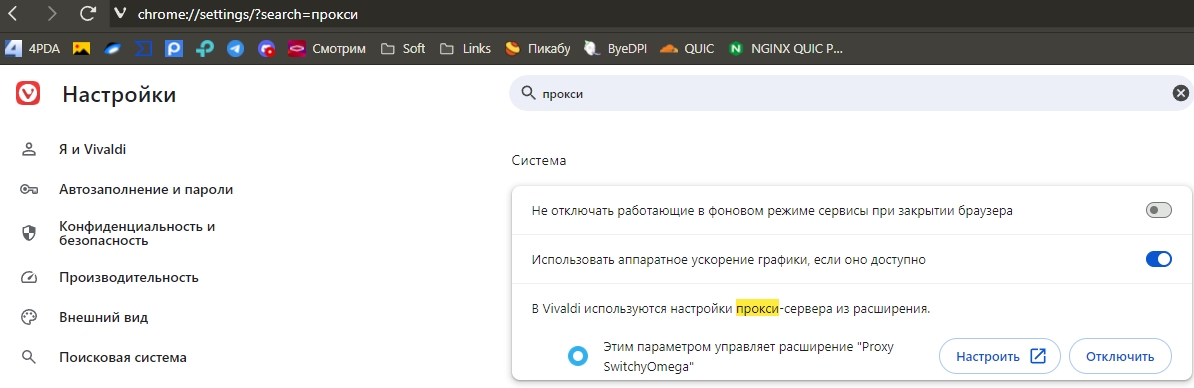Open the blue sigma-icon bookmark
The height and width of the screenshot is (388, 1194).
143,49
